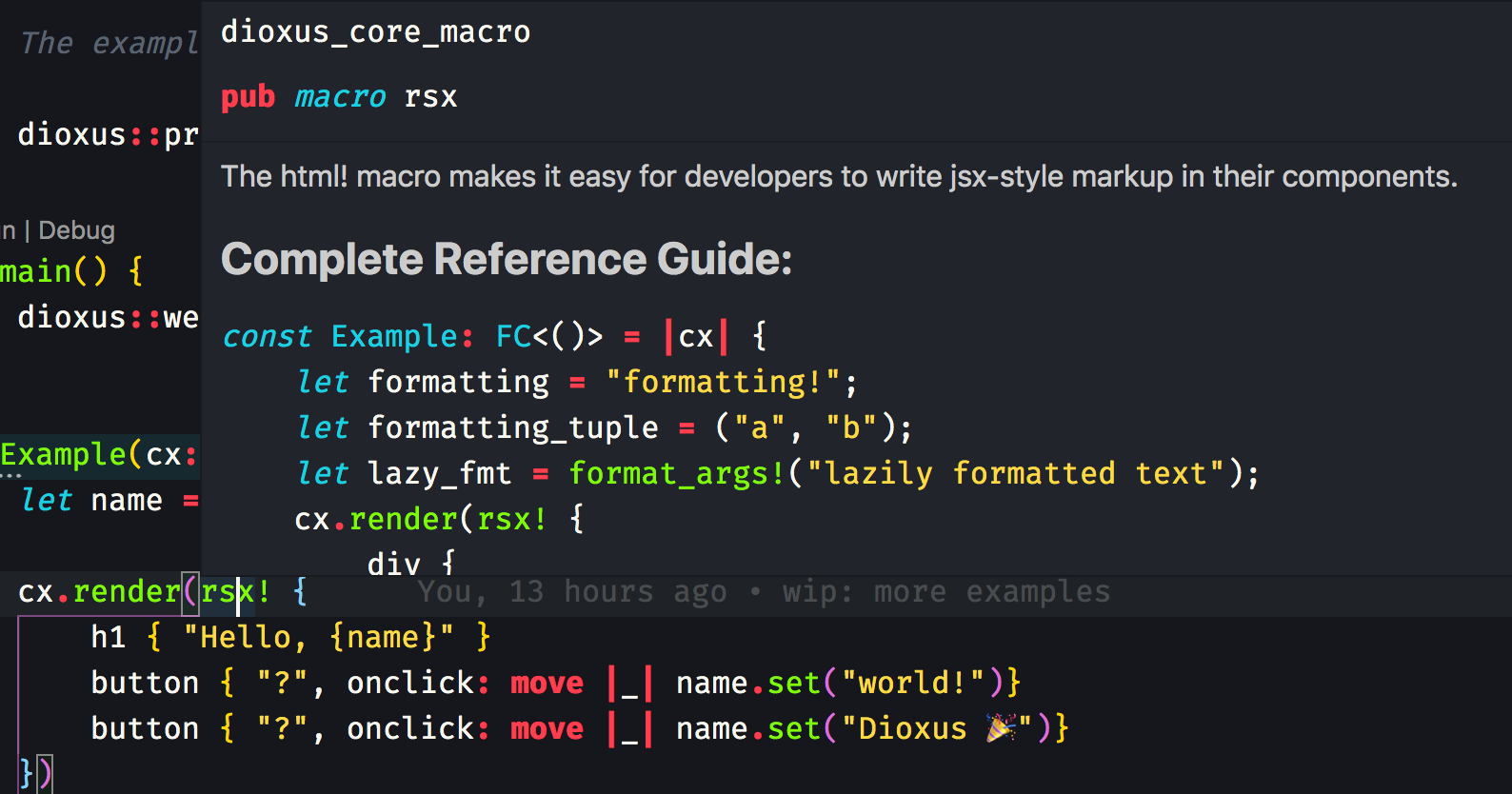Click 'Example(cx:' function signature in editor
Image resolution: width=1512 pixels, height=794 pixels.
pos(99,454)
